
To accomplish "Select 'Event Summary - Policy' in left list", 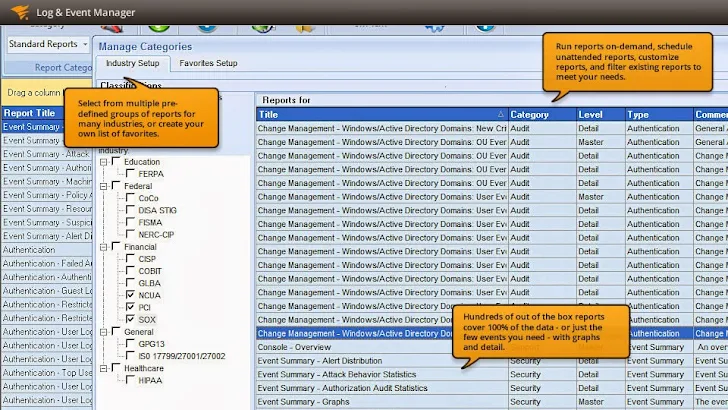I will [x=47, y=195].
